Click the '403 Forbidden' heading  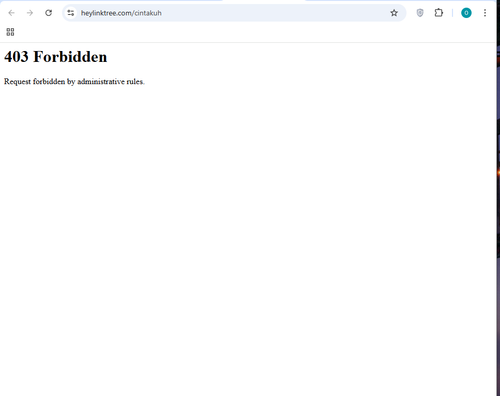click(56, 57)
